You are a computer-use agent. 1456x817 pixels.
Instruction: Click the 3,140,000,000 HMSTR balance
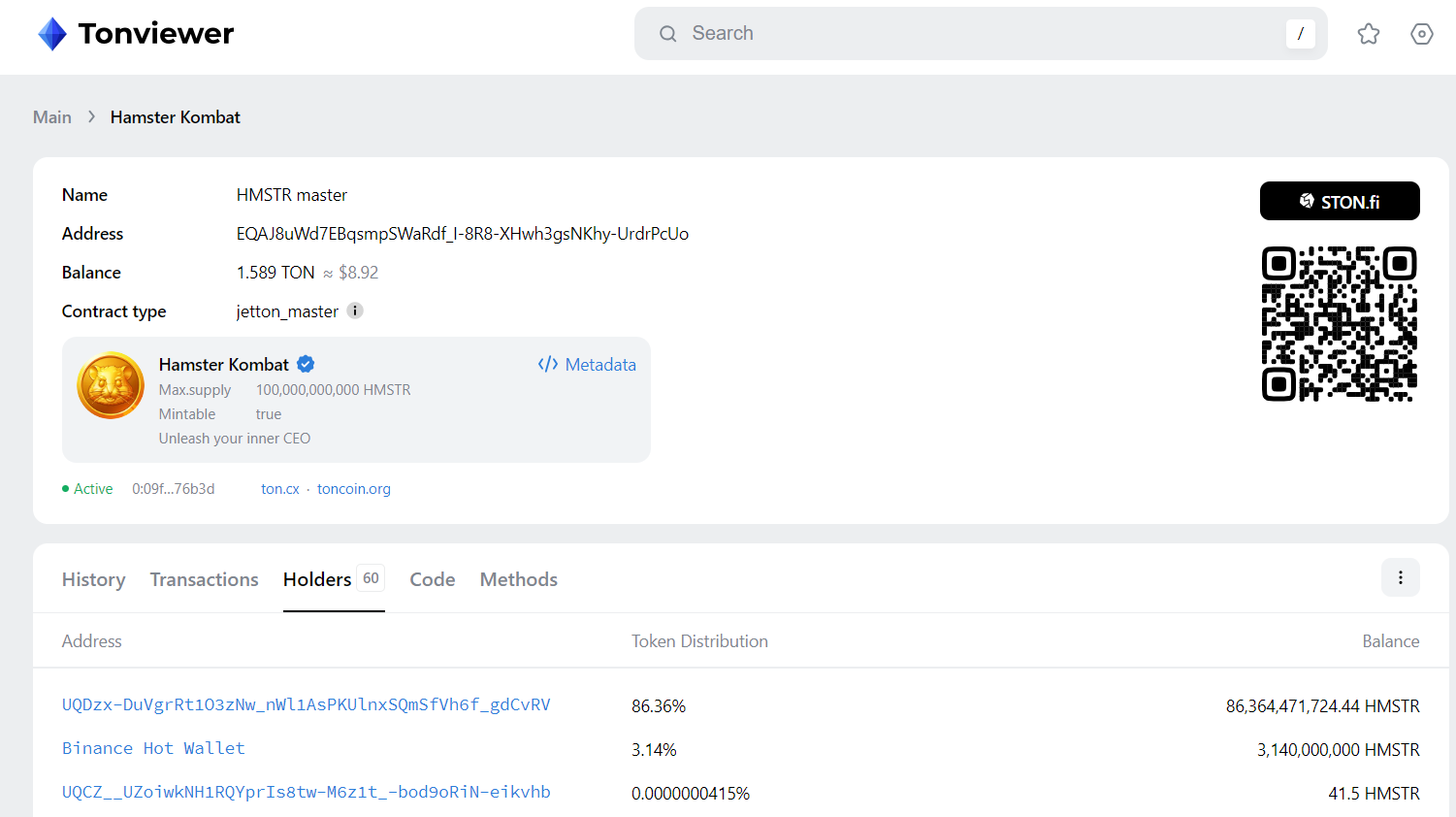tap(1339, 750)
